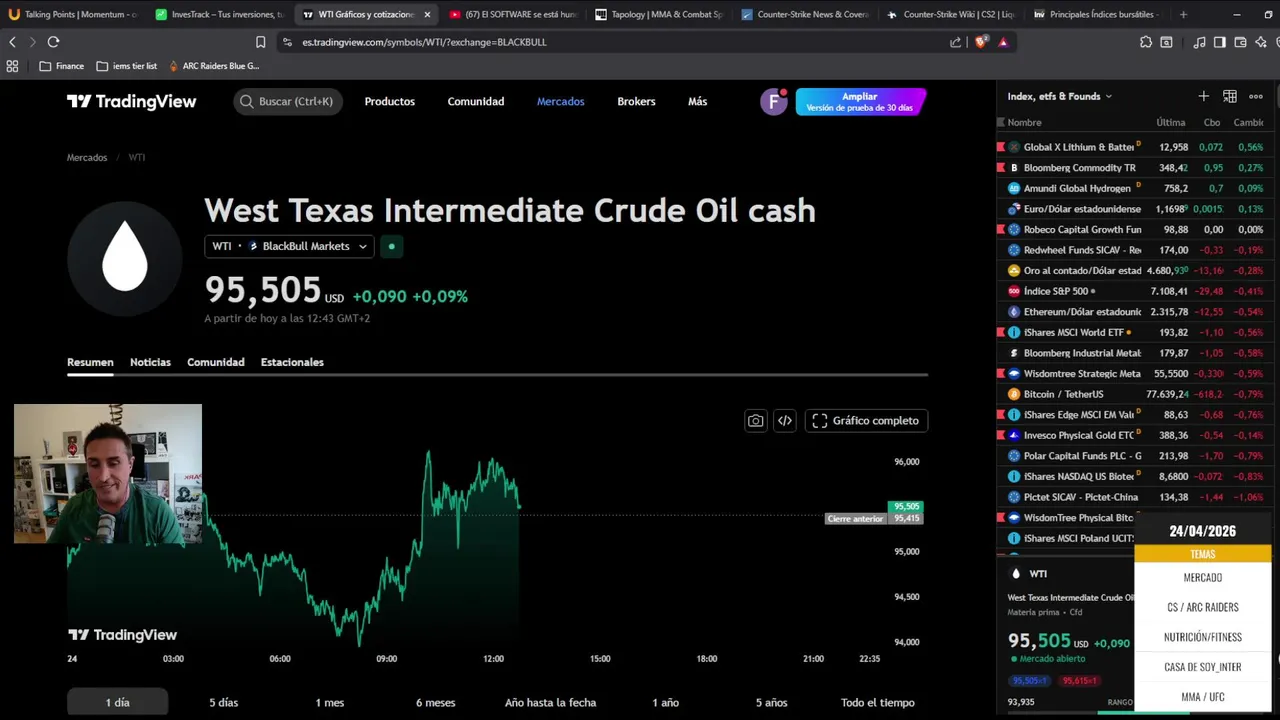Image resolution: width=1280 pixels, height=720 pixels.
Task: Open Leo AI sparkle icon
Action: click(x=1261, y=42)
